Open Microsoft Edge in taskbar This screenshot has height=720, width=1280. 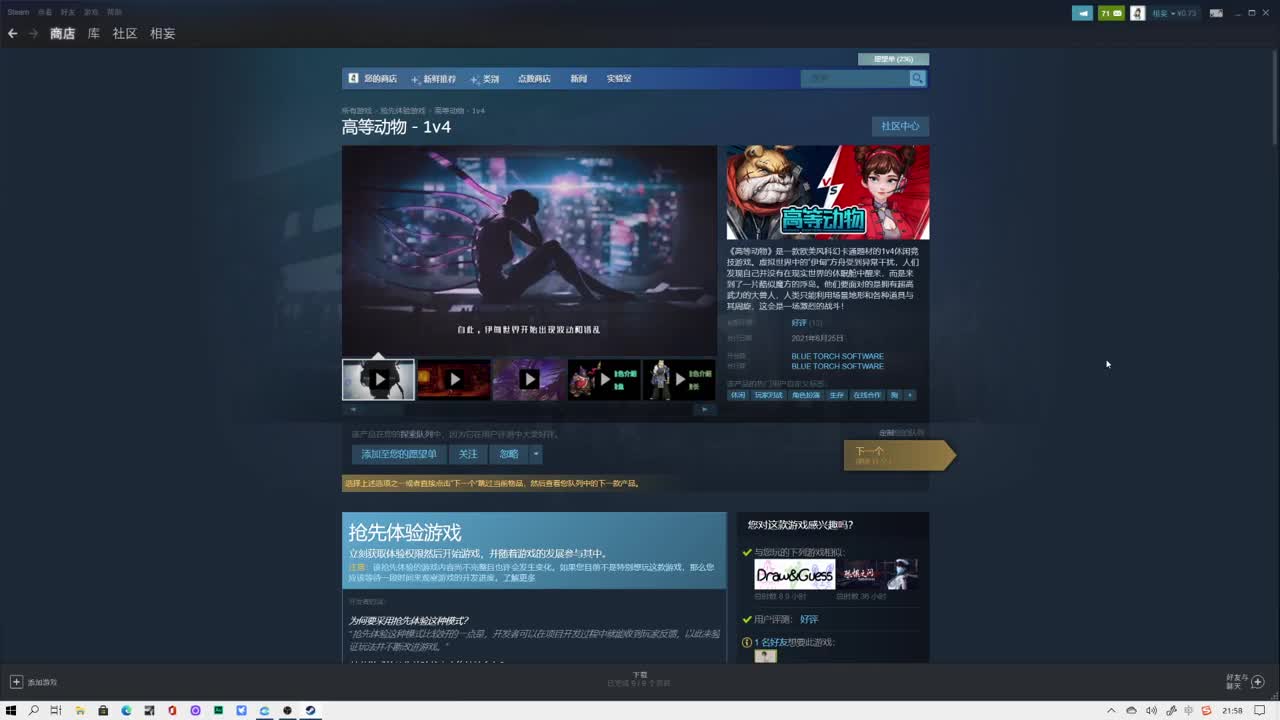(x=126, y=711)
